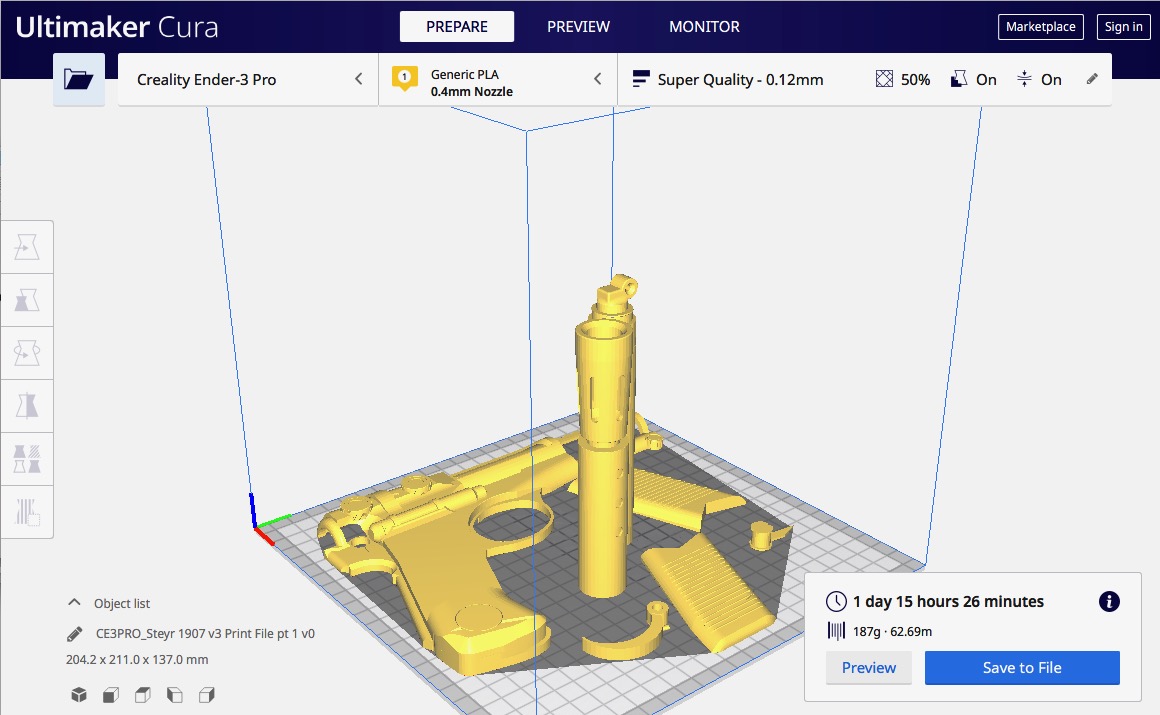Viewport: 1160px width, 715px height.
Task: Click the filament usage barcode icon
Action: coord(836,631)
